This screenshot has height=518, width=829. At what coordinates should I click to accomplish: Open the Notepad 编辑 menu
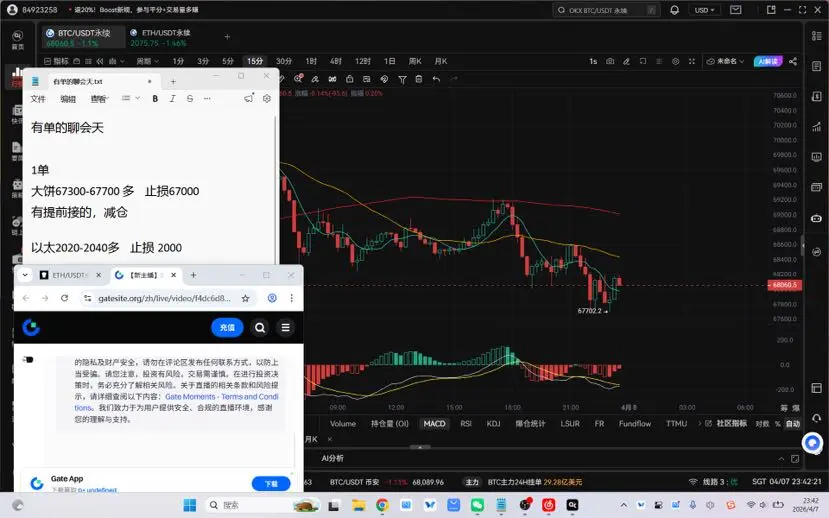pos(68,99)
